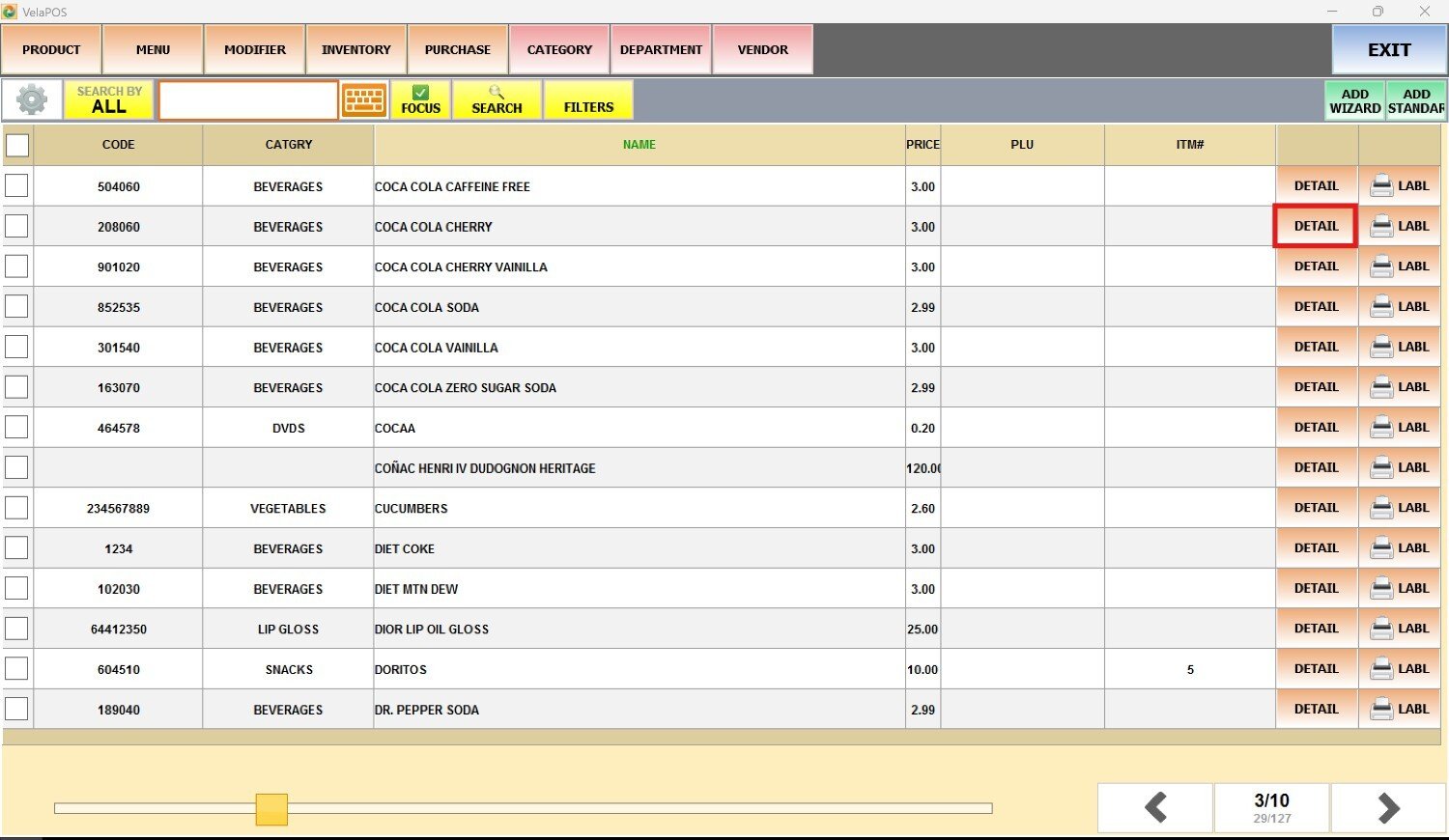Check the select-all checkbox in header
Image resolution: width=1449 pixels, height=840 pixels.
tap(17, 145)
